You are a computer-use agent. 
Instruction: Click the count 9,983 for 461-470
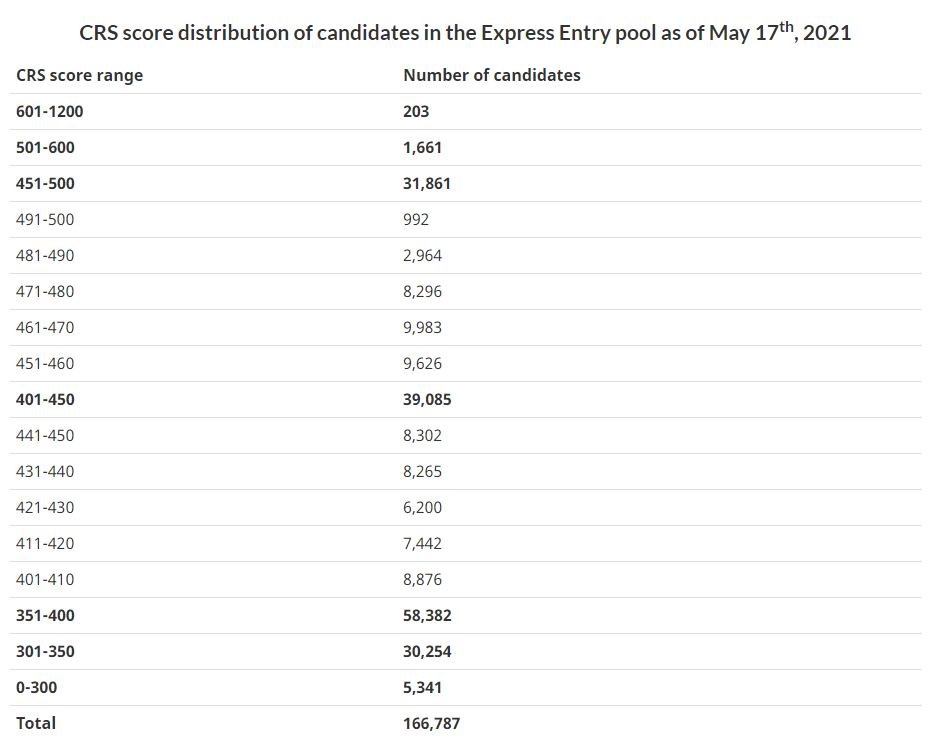(x=422, y=327)
